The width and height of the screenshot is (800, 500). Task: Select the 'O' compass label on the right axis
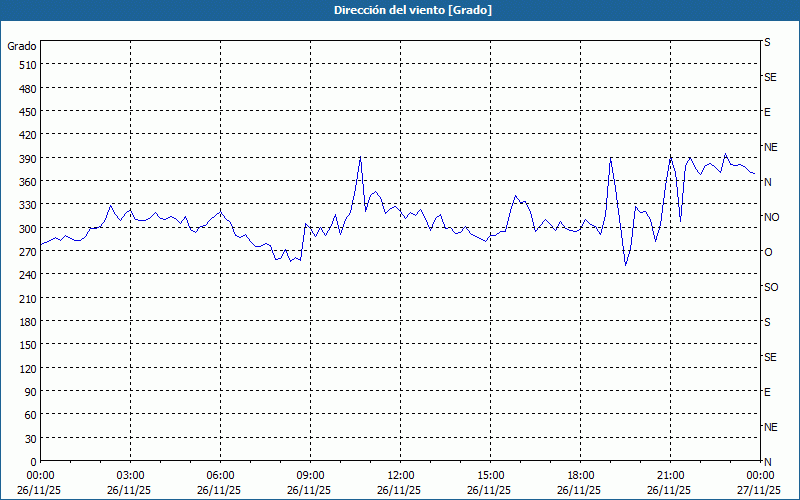[768, 252]
